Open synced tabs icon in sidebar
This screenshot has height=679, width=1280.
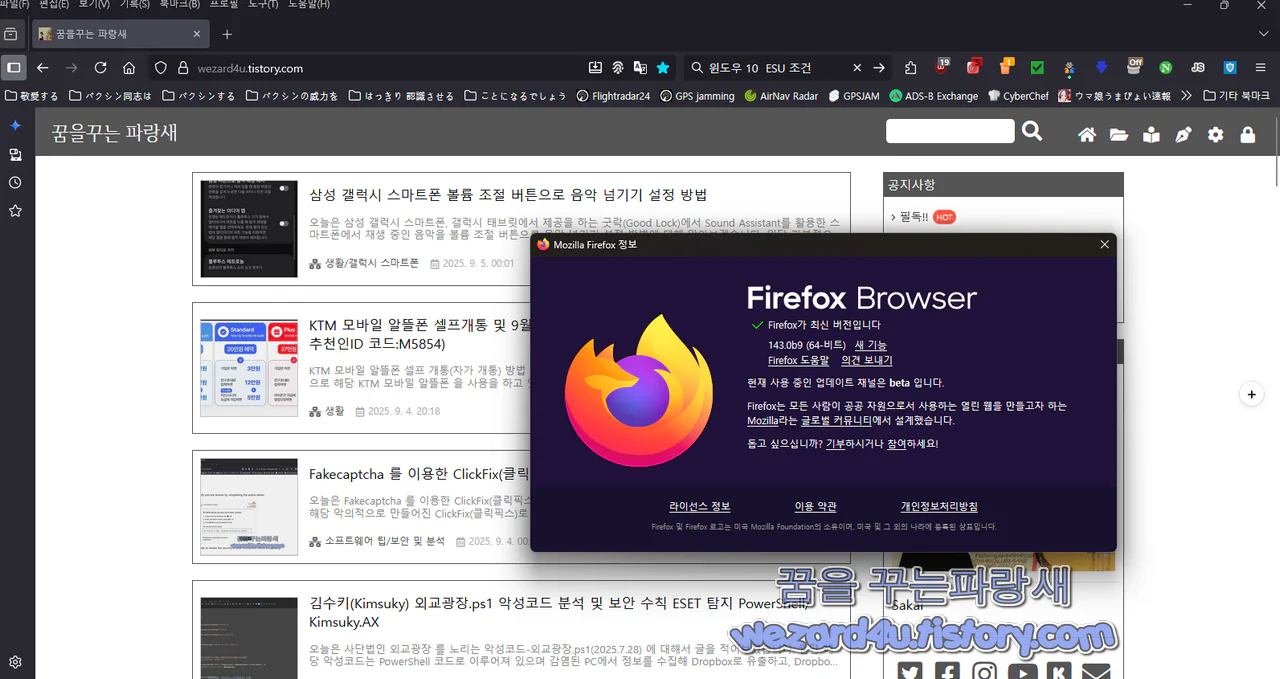15,155
